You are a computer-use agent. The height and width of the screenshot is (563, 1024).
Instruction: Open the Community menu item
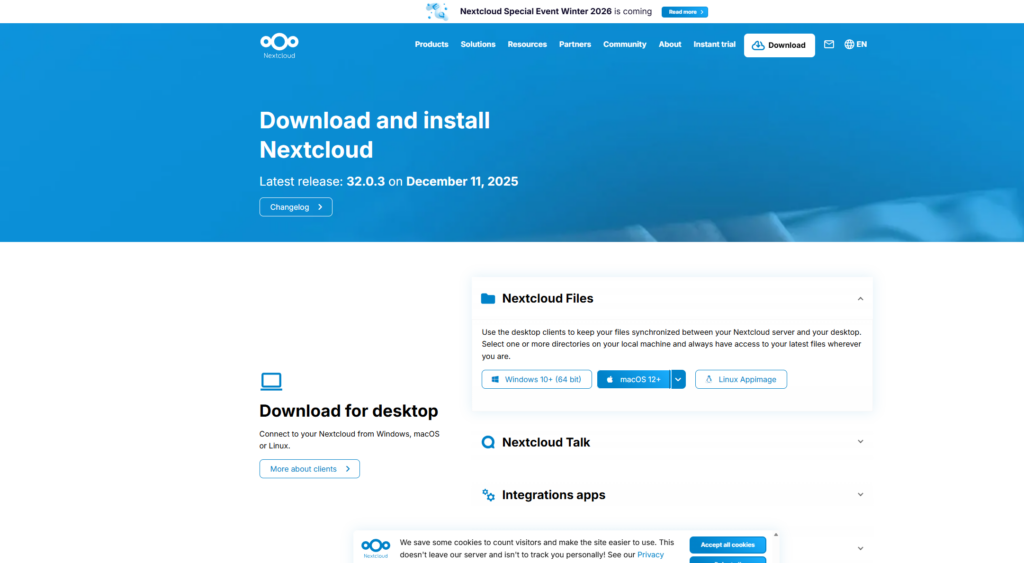(x=624, y=45)
